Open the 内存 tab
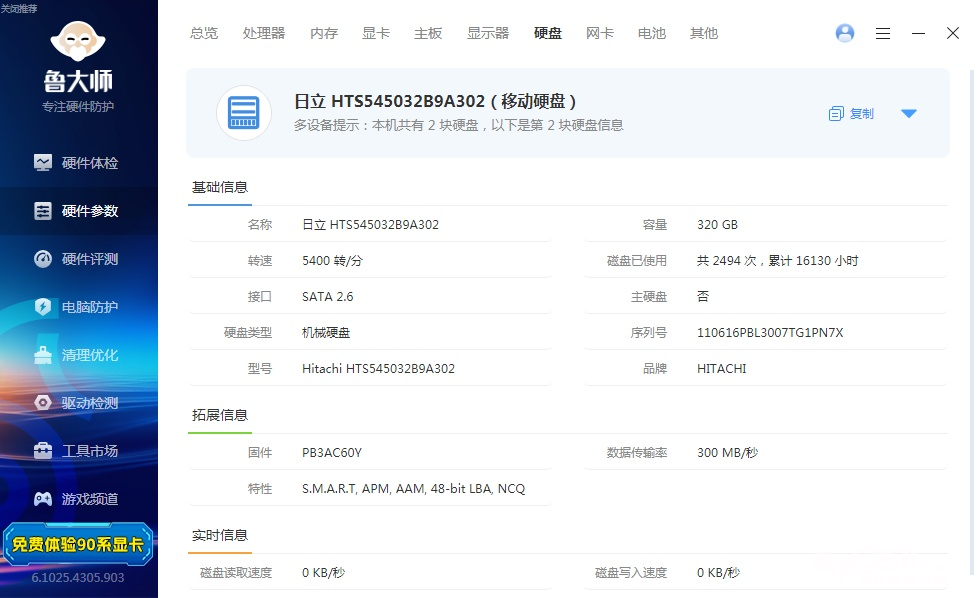 click(x=324, y=33)
